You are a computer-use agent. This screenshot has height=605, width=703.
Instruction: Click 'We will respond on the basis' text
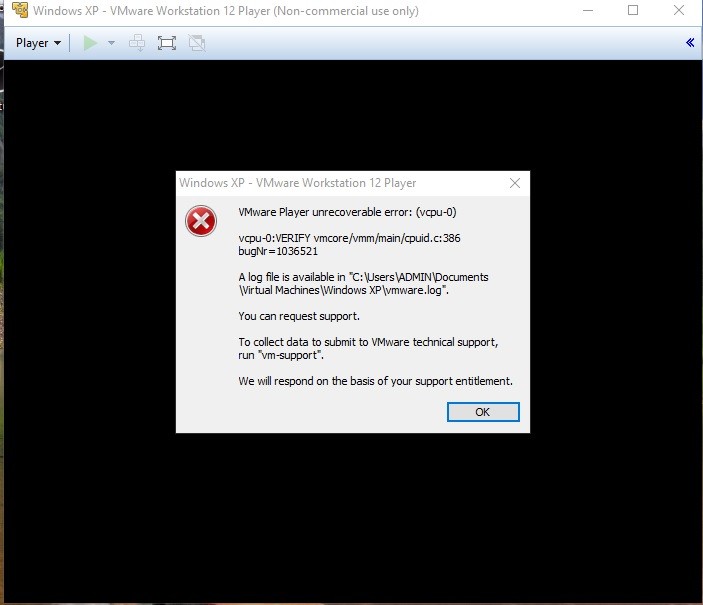coord(375,381)
